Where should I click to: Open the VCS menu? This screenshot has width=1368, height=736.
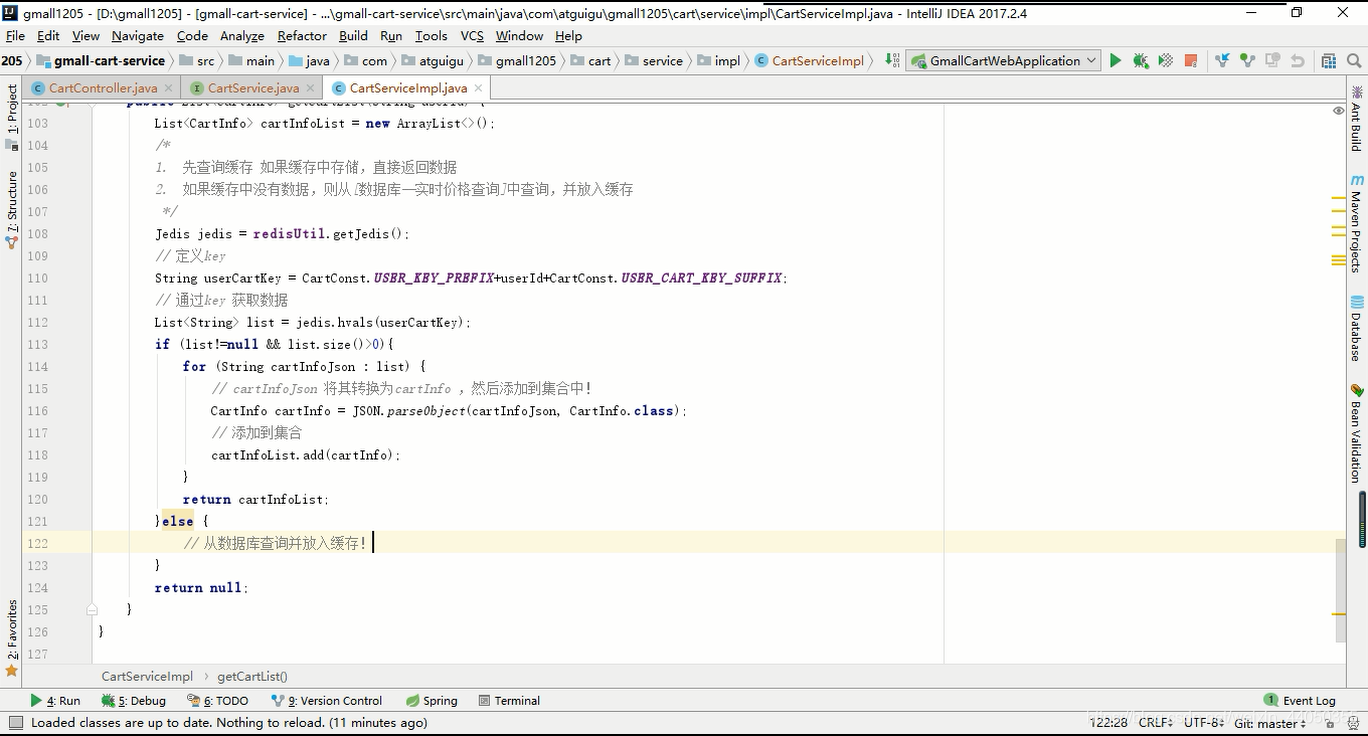[x=472, y=36]
